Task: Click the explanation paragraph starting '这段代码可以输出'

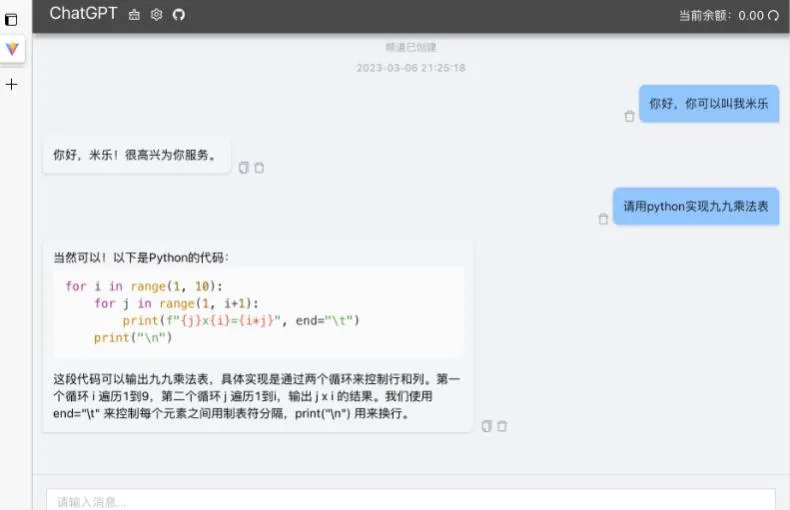Action: 257,396
